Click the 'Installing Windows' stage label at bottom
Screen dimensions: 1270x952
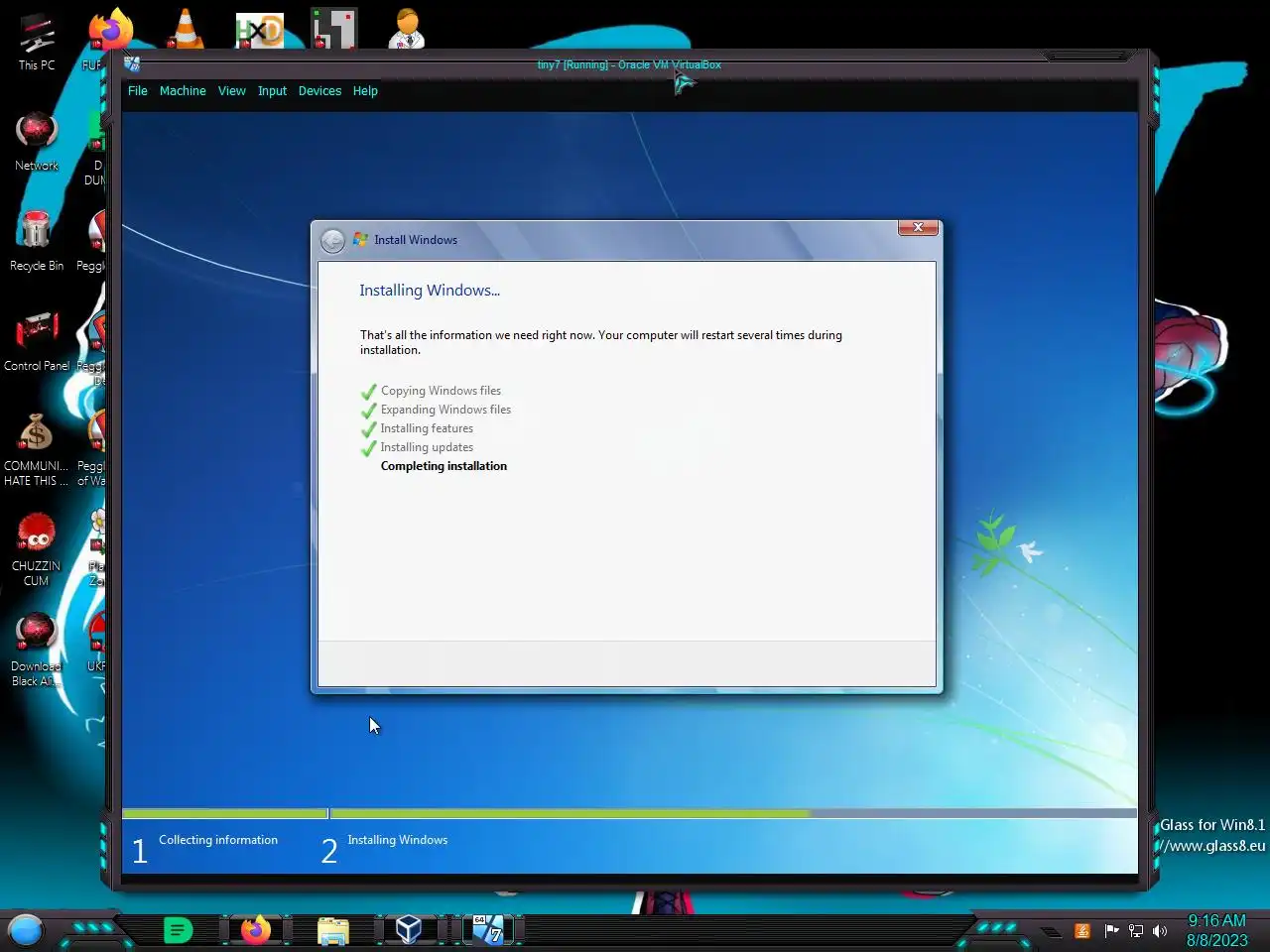[x=398, y=840]
